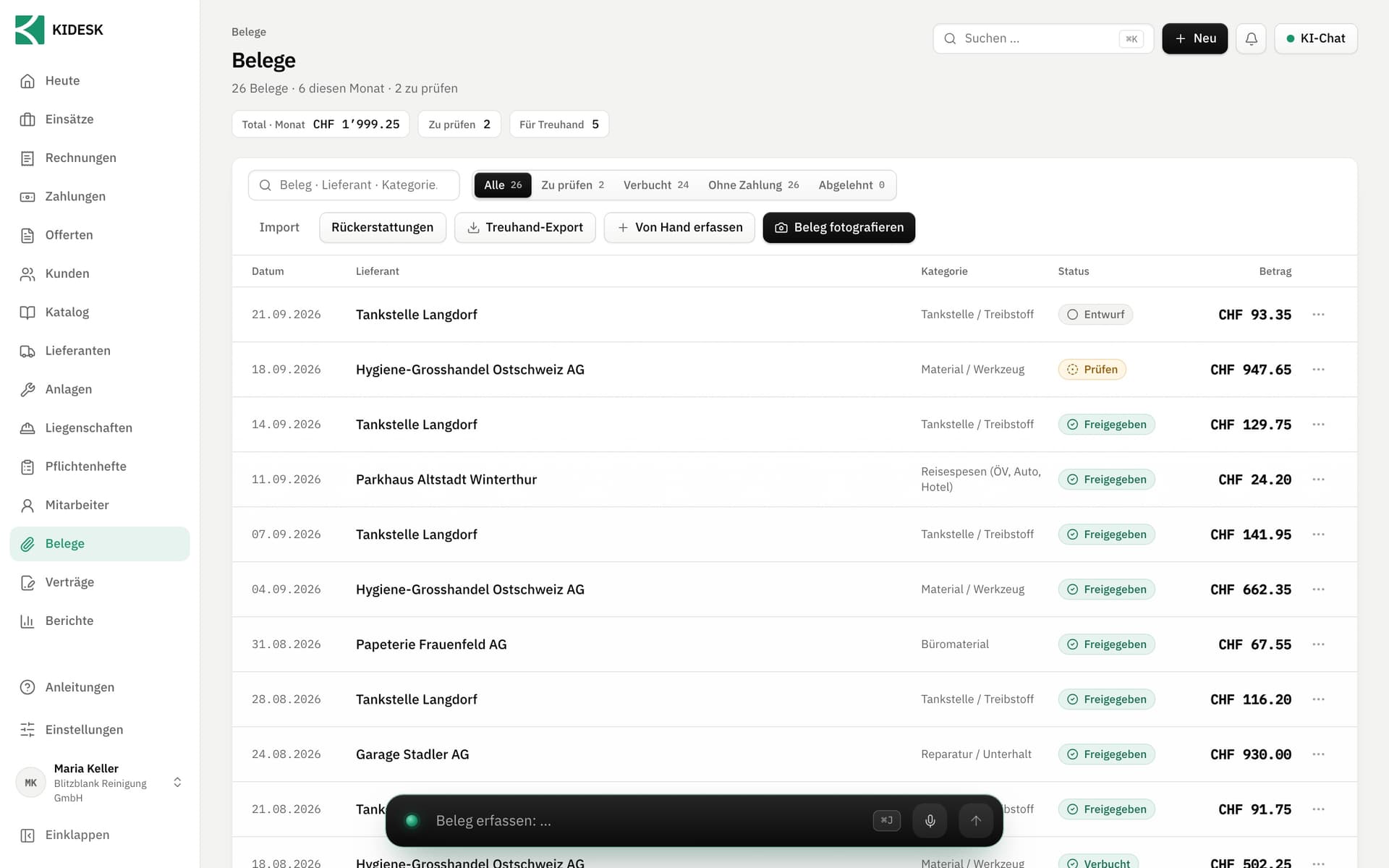Open Rechnungen in sidebar
Image resolution: width=1389 pixels, height=868 pixels.
[100, 158]
